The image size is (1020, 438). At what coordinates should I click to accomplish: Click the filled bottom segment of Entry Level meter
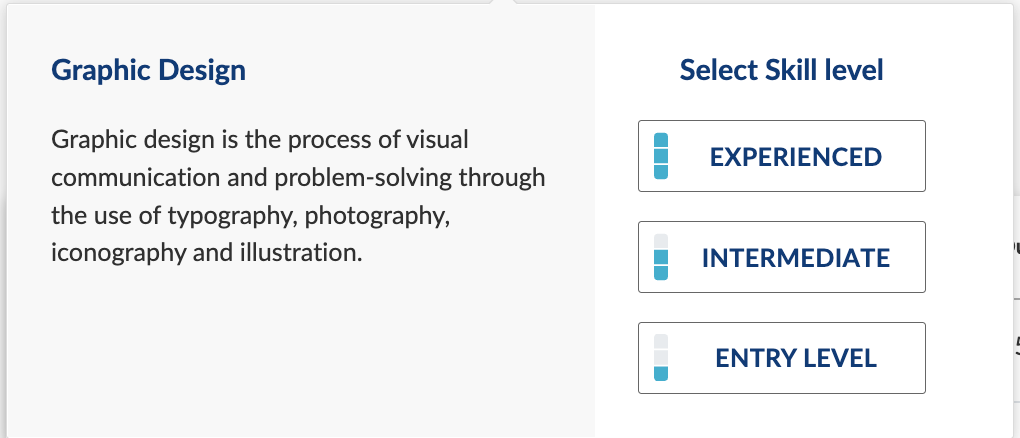pyautogui.click(x=661, y=374)
